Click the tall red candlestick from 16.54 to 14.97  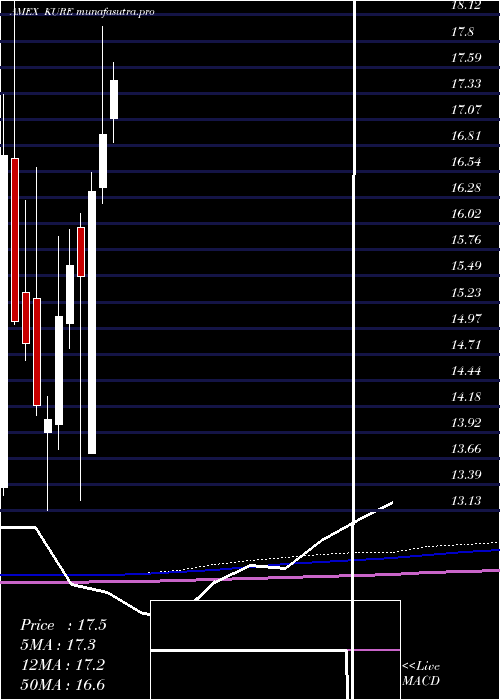click(x=15, y=240)
